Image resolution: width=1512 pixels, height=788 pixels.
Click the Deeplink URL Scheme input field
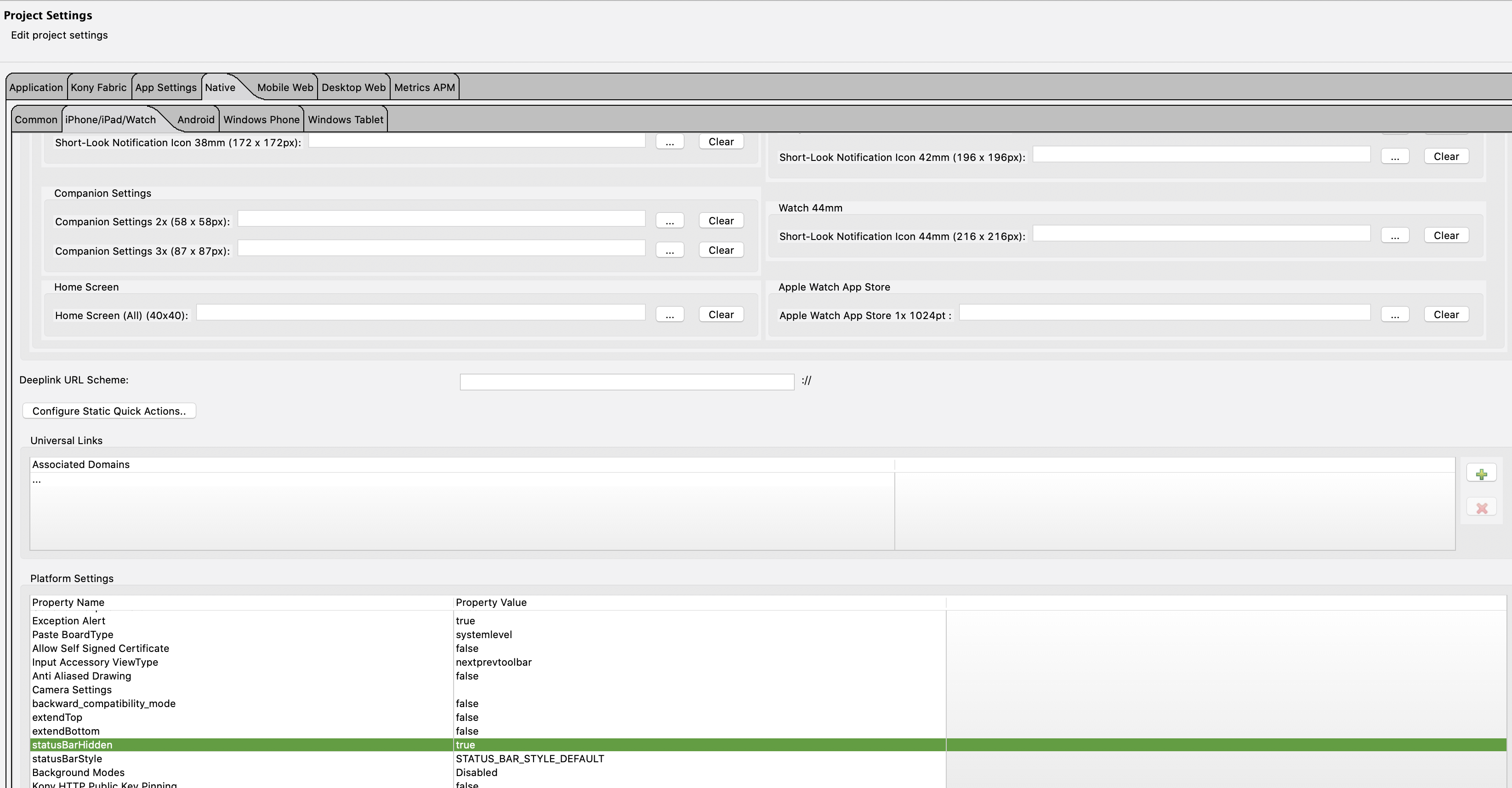click(626, 382)
